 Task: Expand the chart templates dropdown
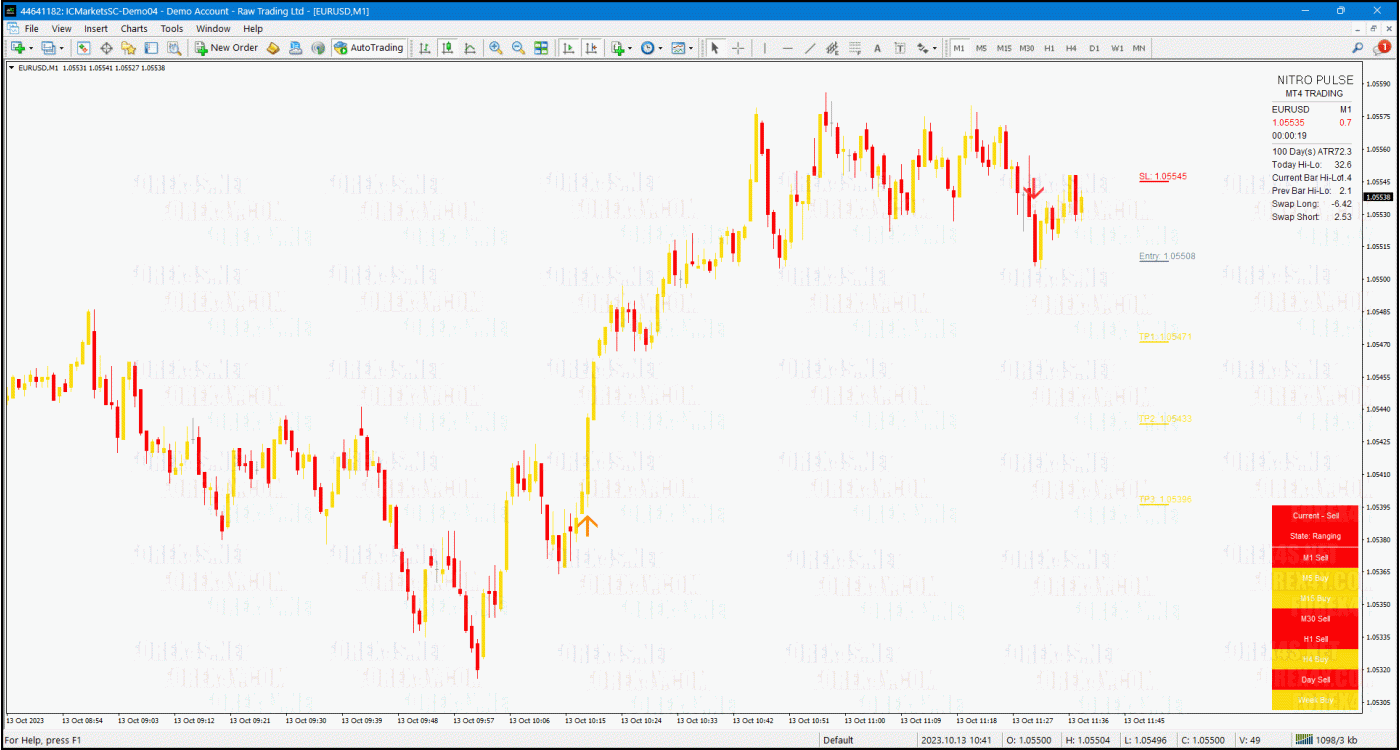(691, 48)
